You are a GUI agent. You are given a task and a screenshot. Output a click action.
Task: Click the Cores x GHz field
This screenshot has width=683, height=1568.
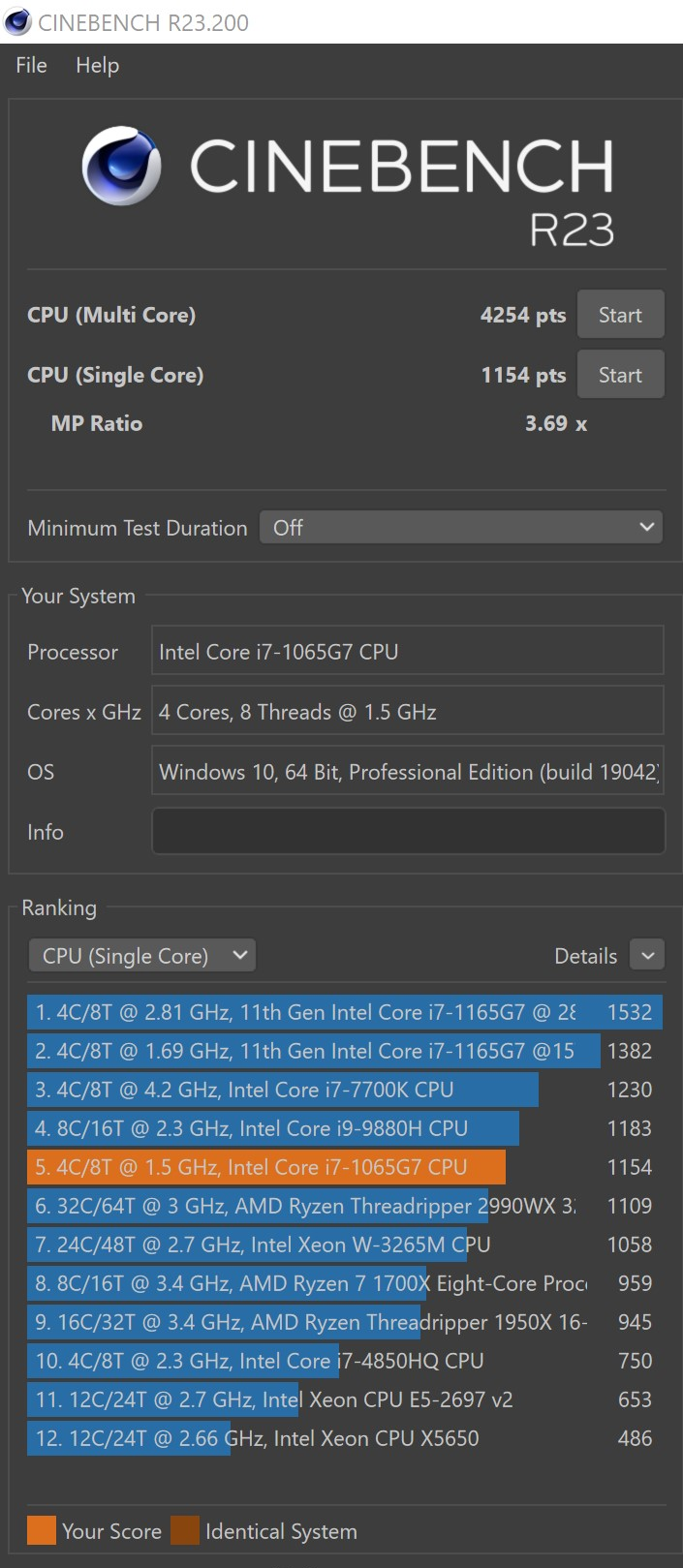(408, 712)
